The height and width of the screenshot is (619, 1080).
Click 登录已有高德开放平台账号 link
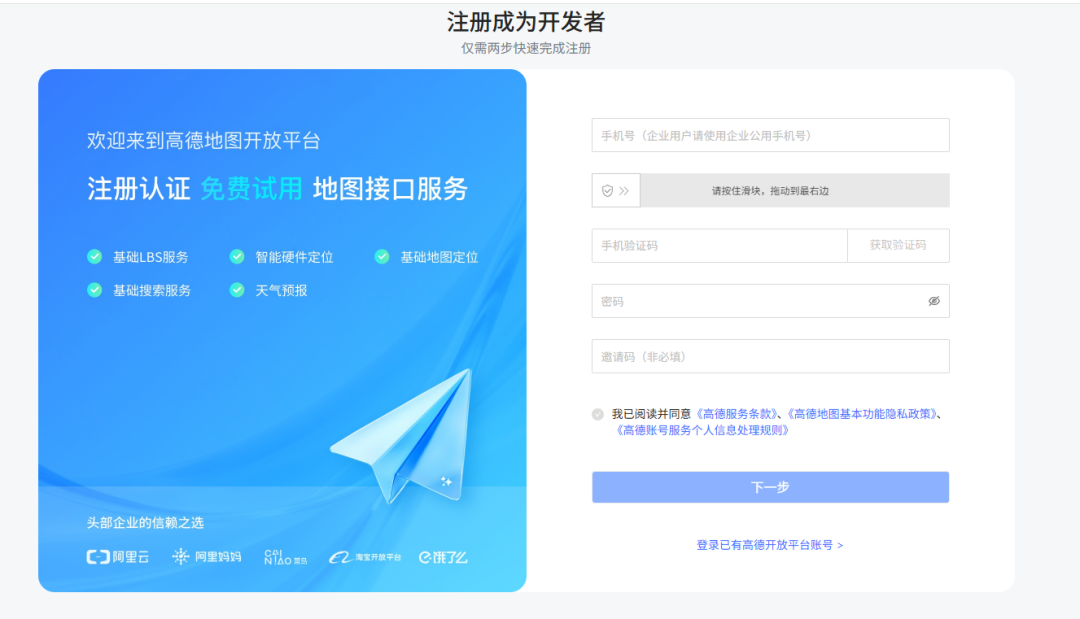(770, 545)
